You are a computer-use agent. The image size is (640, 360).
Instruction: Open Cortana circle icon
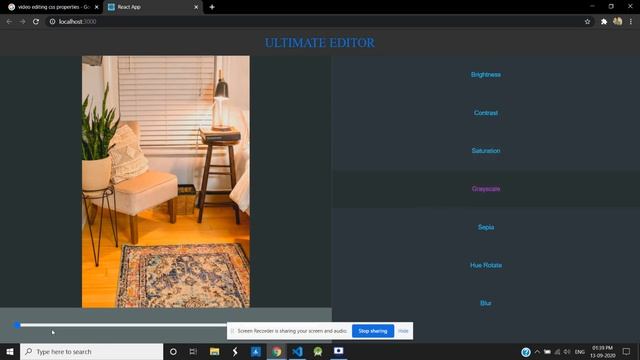173,351
